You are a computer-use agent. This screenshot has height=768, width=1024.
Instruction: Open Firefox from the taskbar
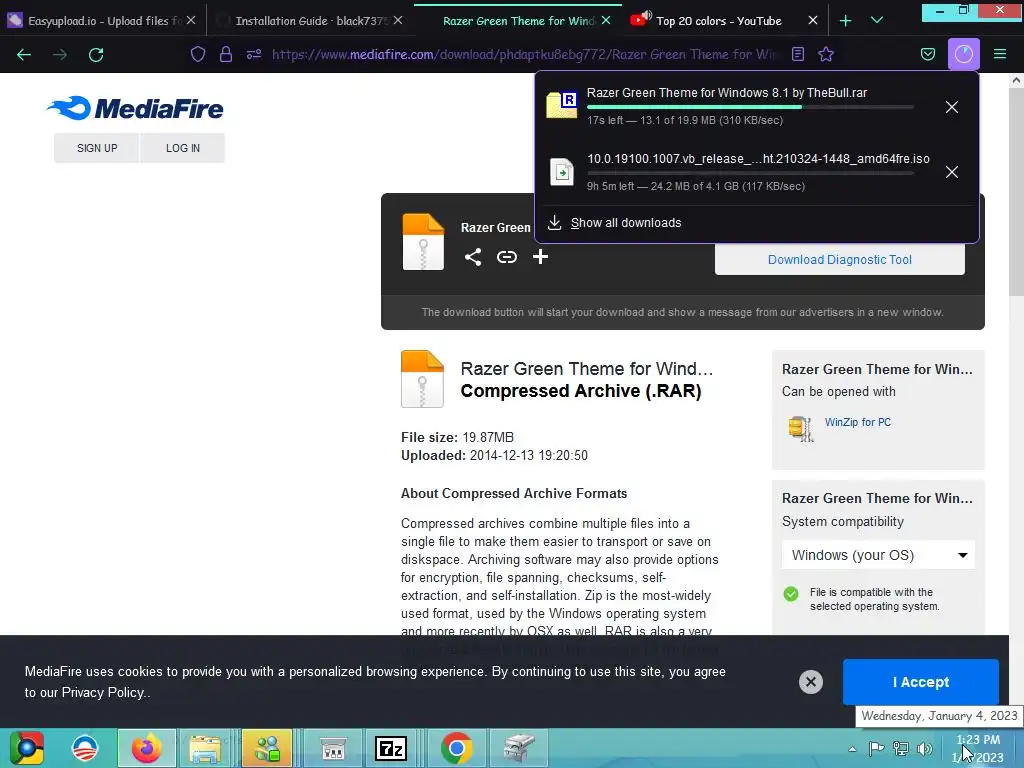point(146,748)
